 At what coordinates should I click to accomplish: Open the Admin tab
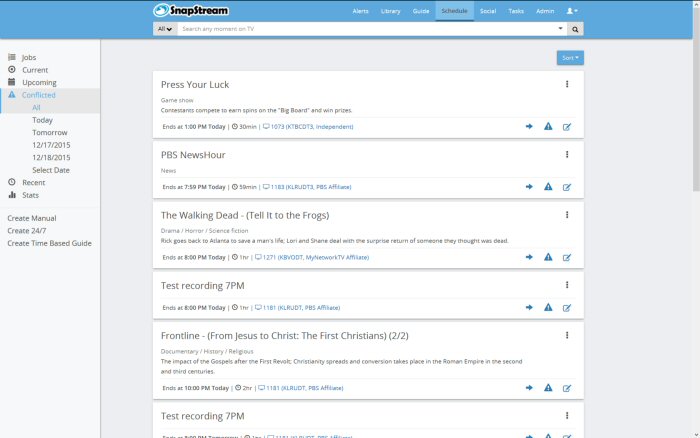point(545,11)
